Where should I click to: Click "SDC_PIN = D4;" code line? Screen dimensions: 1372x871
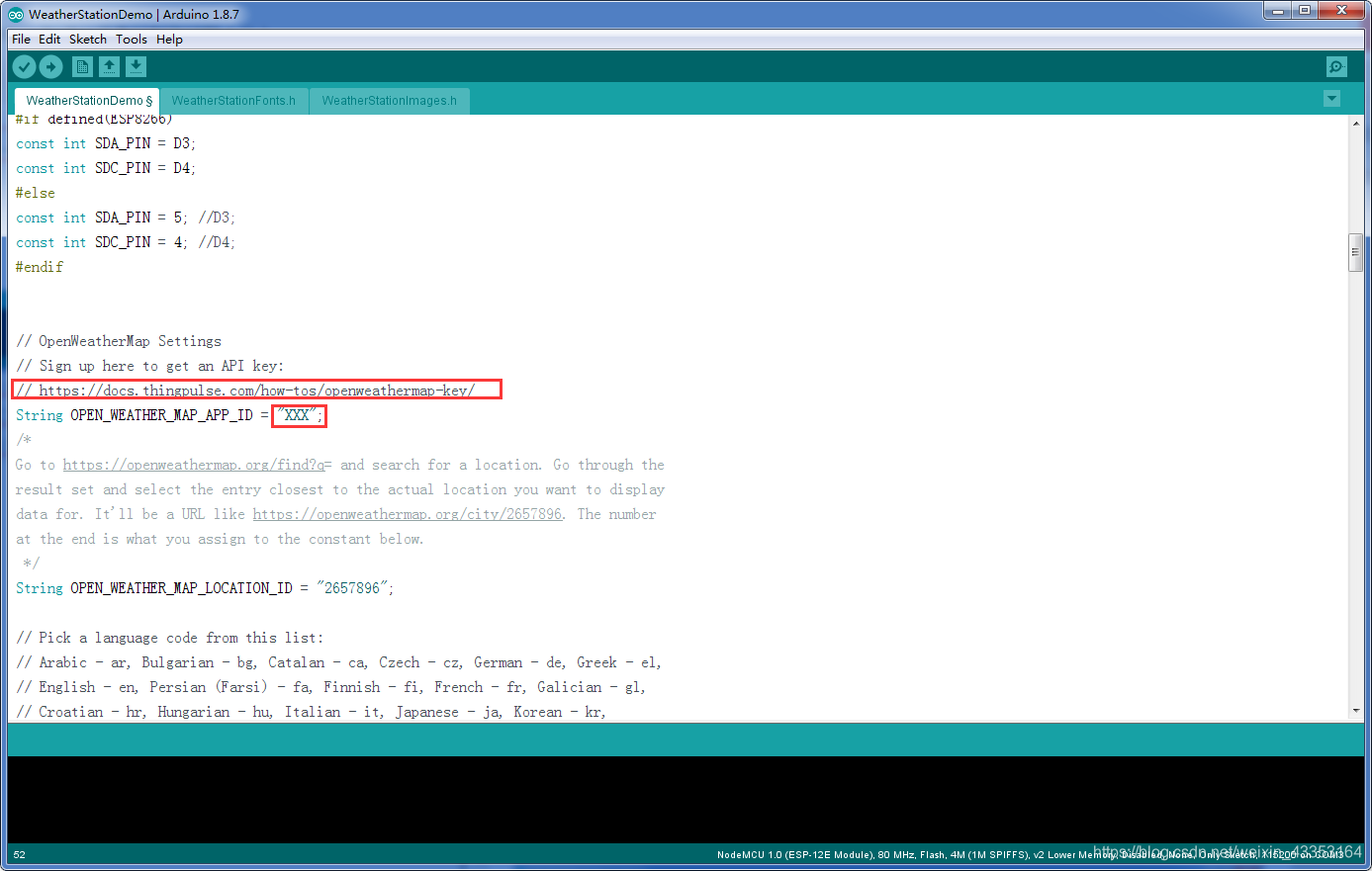click(x=106, y=168)
